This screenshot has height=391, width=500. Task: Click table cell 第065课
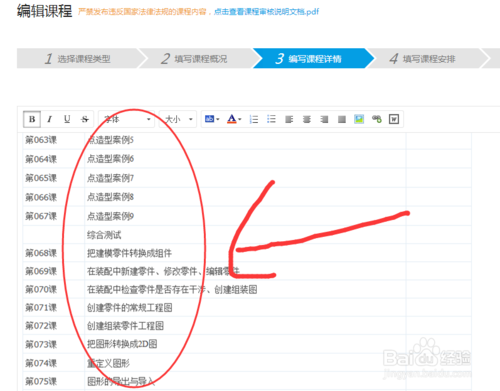click(41, 178)
